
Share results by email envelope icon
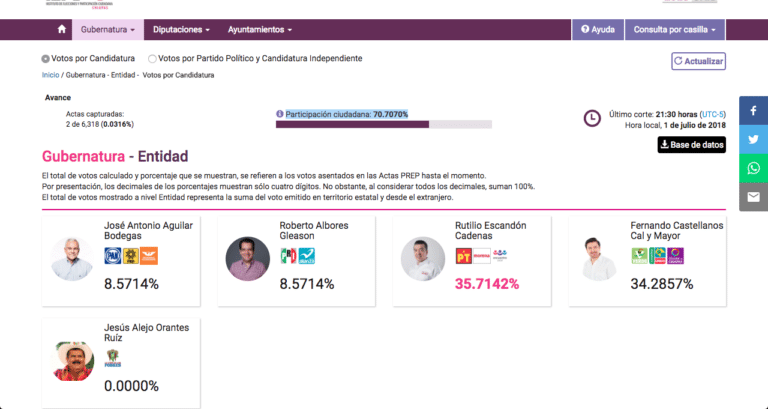coord(753,197)
